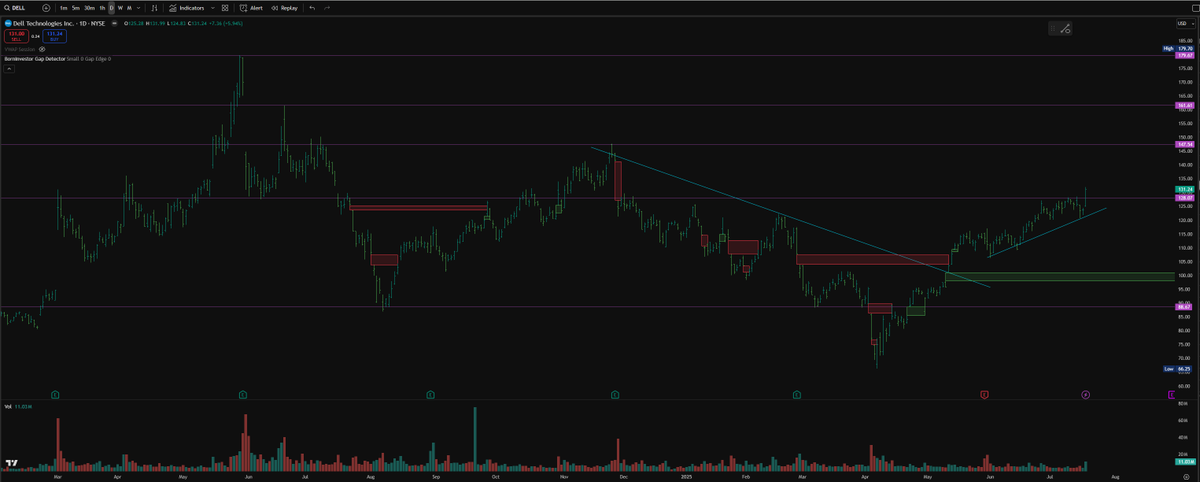
Task: Click the redo arrow
Action: pyautogui.click(x=327, y=8)
